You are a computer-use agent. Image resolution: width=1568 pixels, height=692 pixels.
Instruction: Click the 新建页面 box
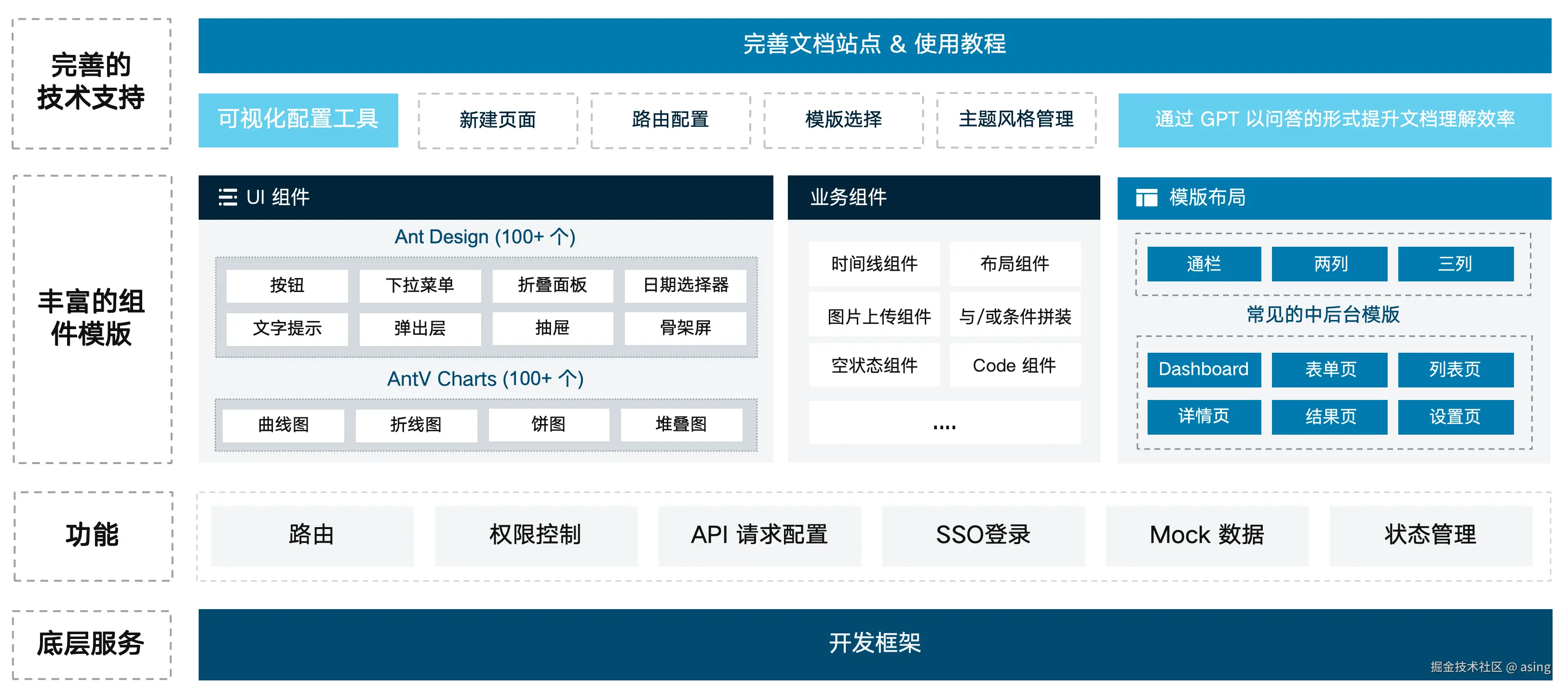(497, 120)
